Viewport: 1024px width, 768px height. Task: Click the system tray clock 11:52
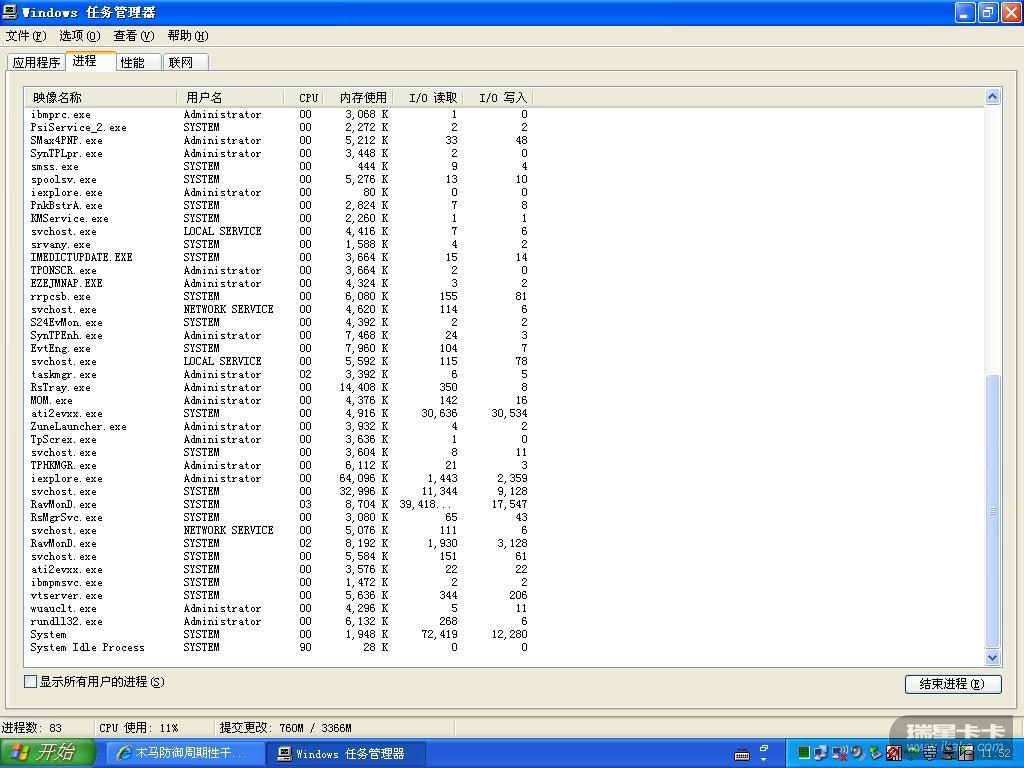point(995,753)
